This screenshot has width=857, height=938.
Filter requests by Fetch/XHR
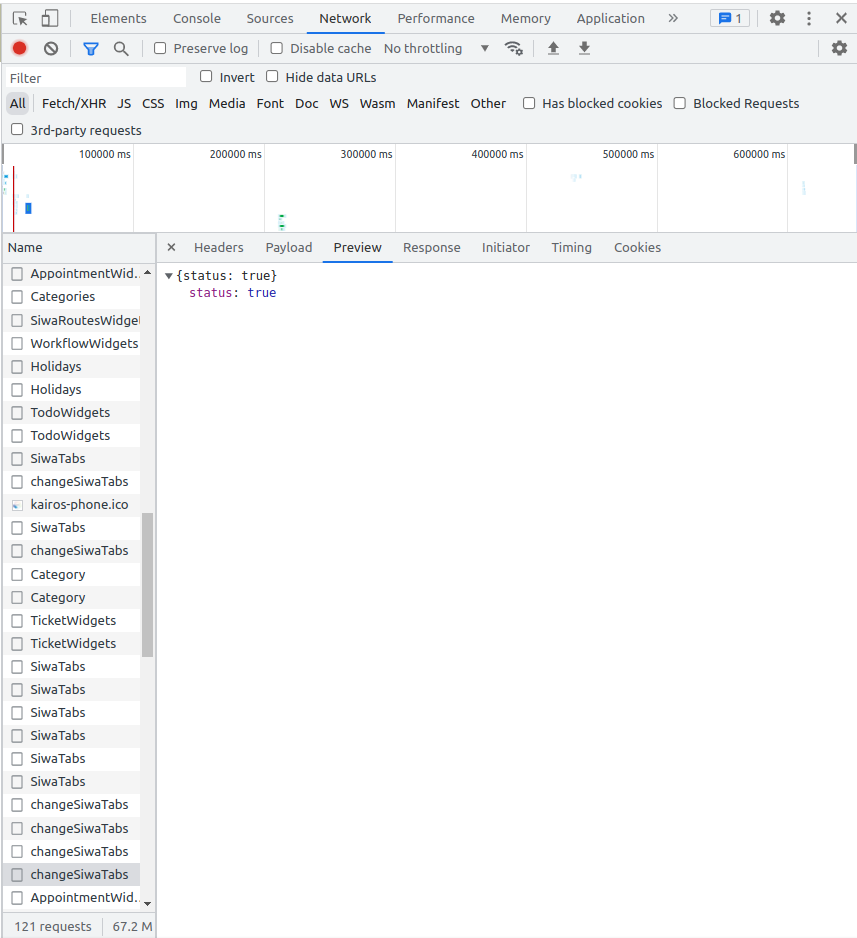(74, 103)
